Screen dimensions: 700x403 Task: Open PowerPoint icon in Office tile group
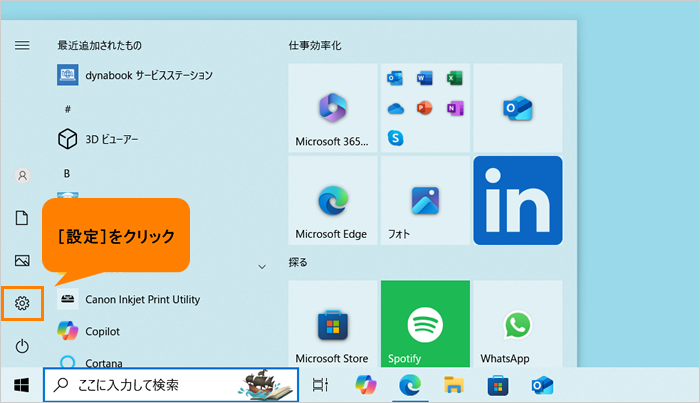(425, 108)
